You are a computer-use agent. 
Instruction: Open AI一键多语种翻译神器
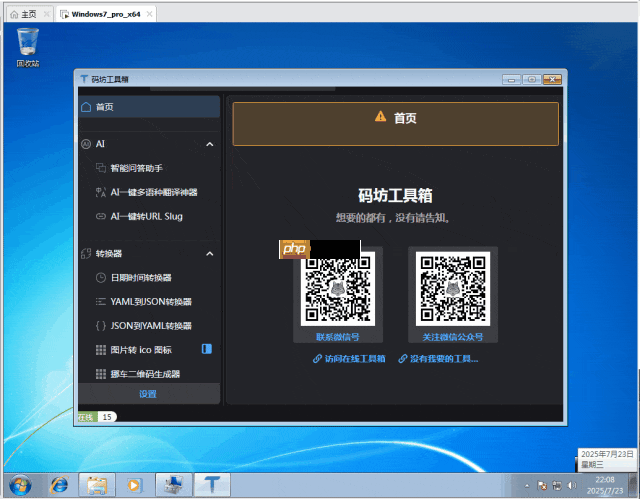pos(154,192)
